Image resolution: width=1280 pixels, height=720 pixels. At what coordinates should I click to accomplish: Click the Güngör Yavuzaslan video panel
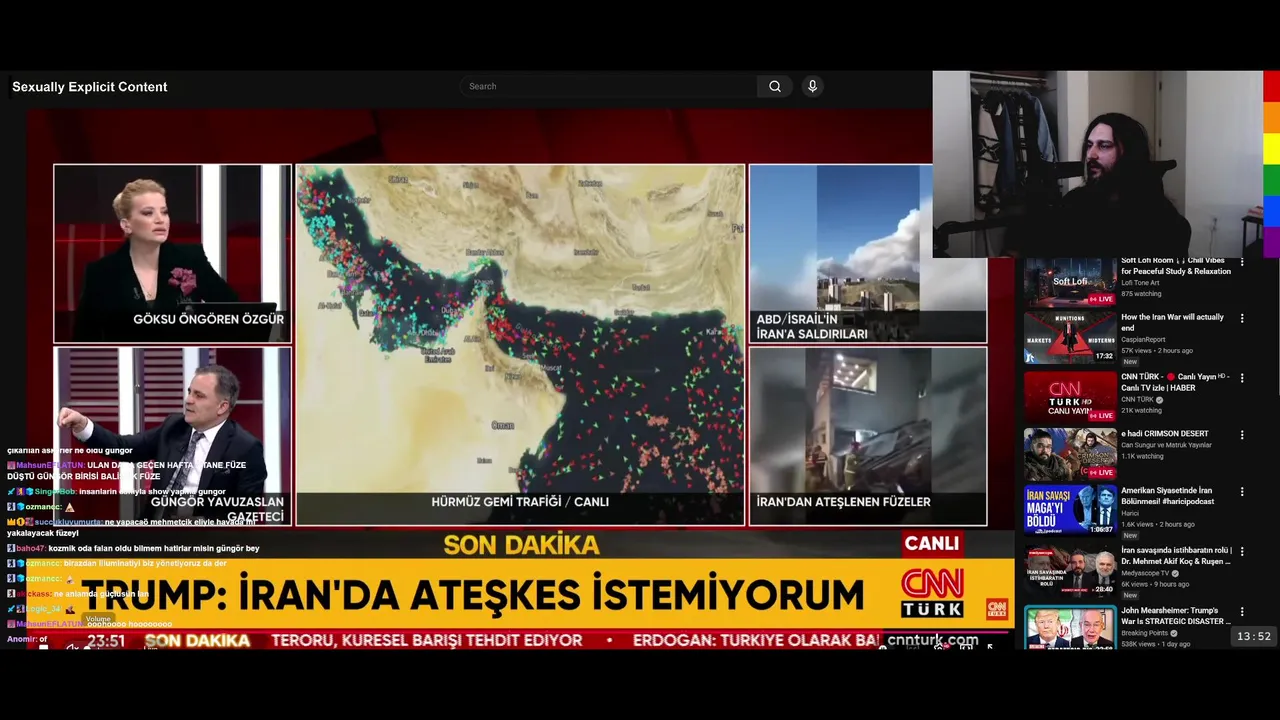(172, 437)
